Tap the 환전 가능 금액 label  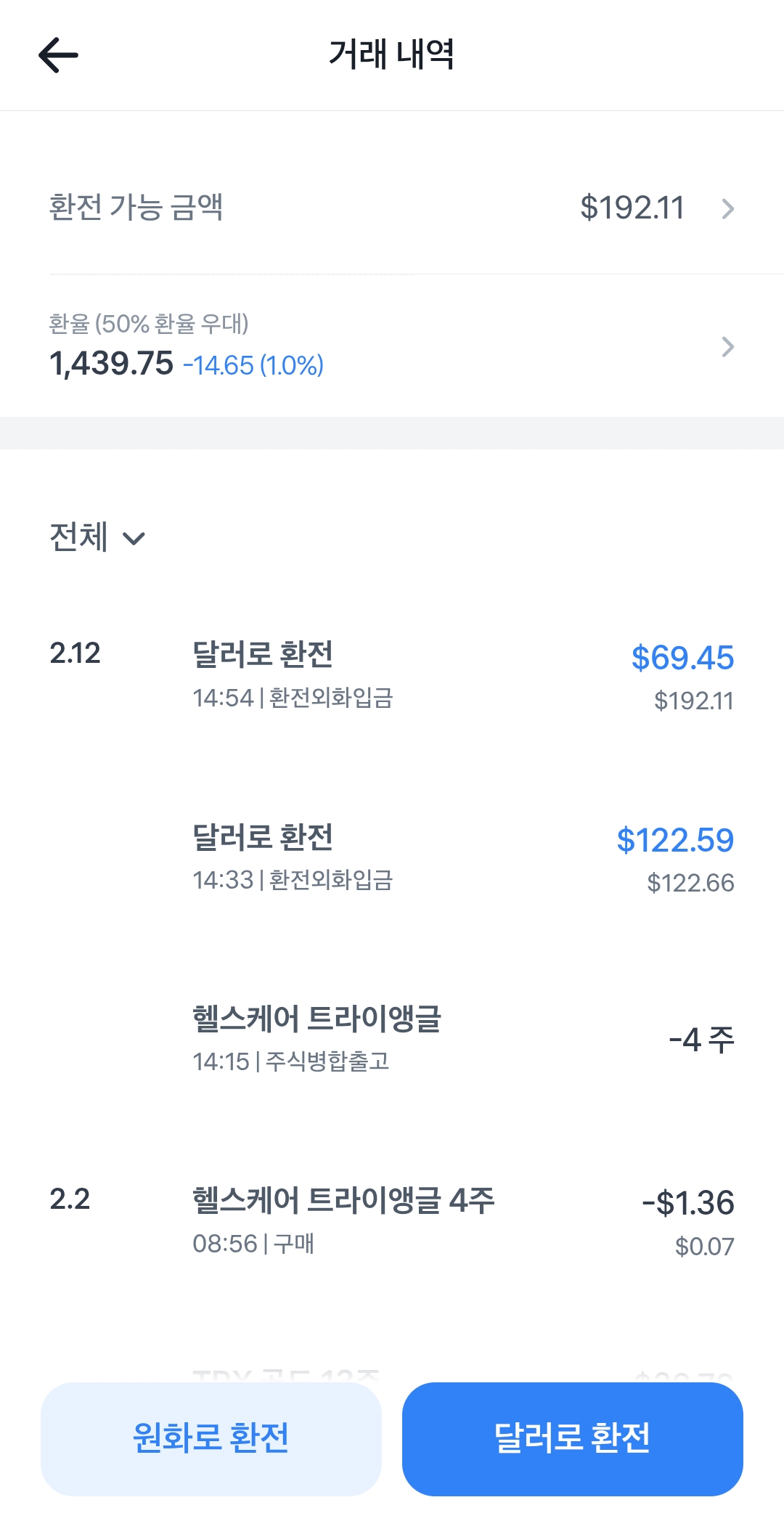136,208
